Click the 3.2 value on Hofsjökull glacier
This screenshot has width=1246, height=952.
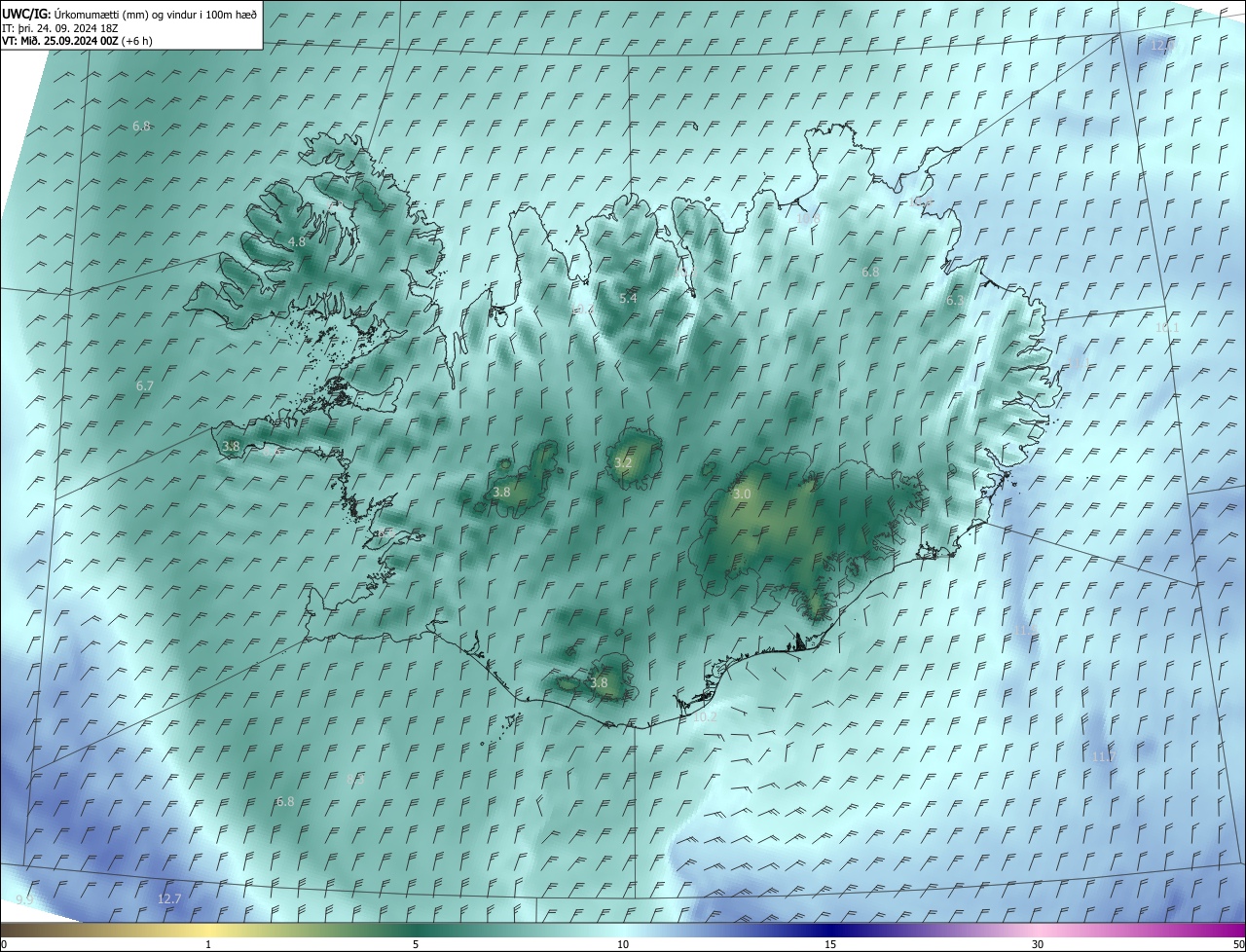[x=623, y=462]
